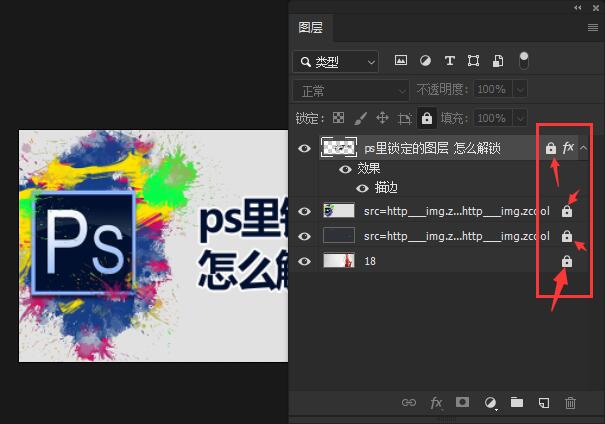Filter for type layers

click(450, 61)
